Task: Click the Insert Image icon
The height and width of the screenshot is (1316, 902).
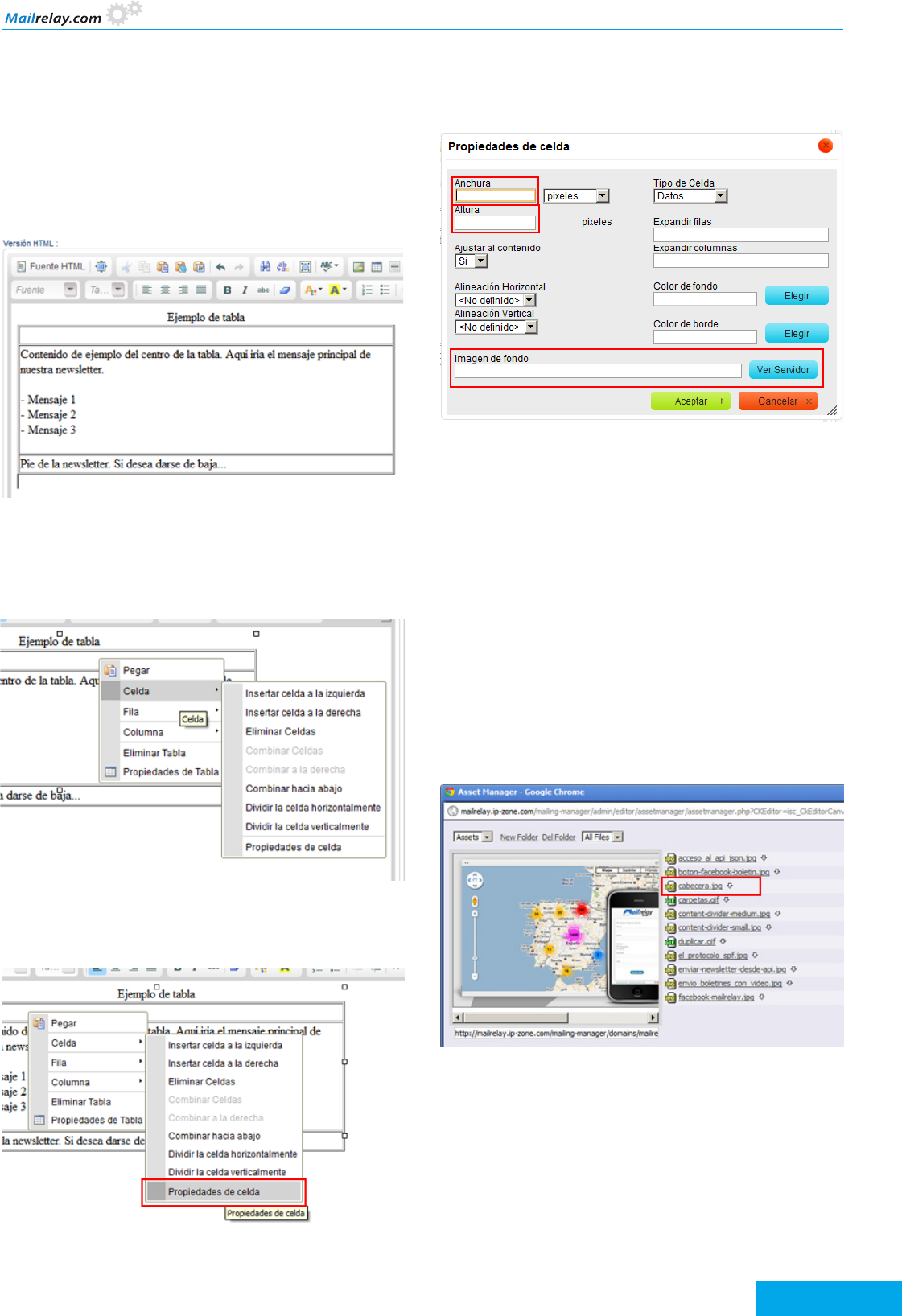Action: point(358,267)
